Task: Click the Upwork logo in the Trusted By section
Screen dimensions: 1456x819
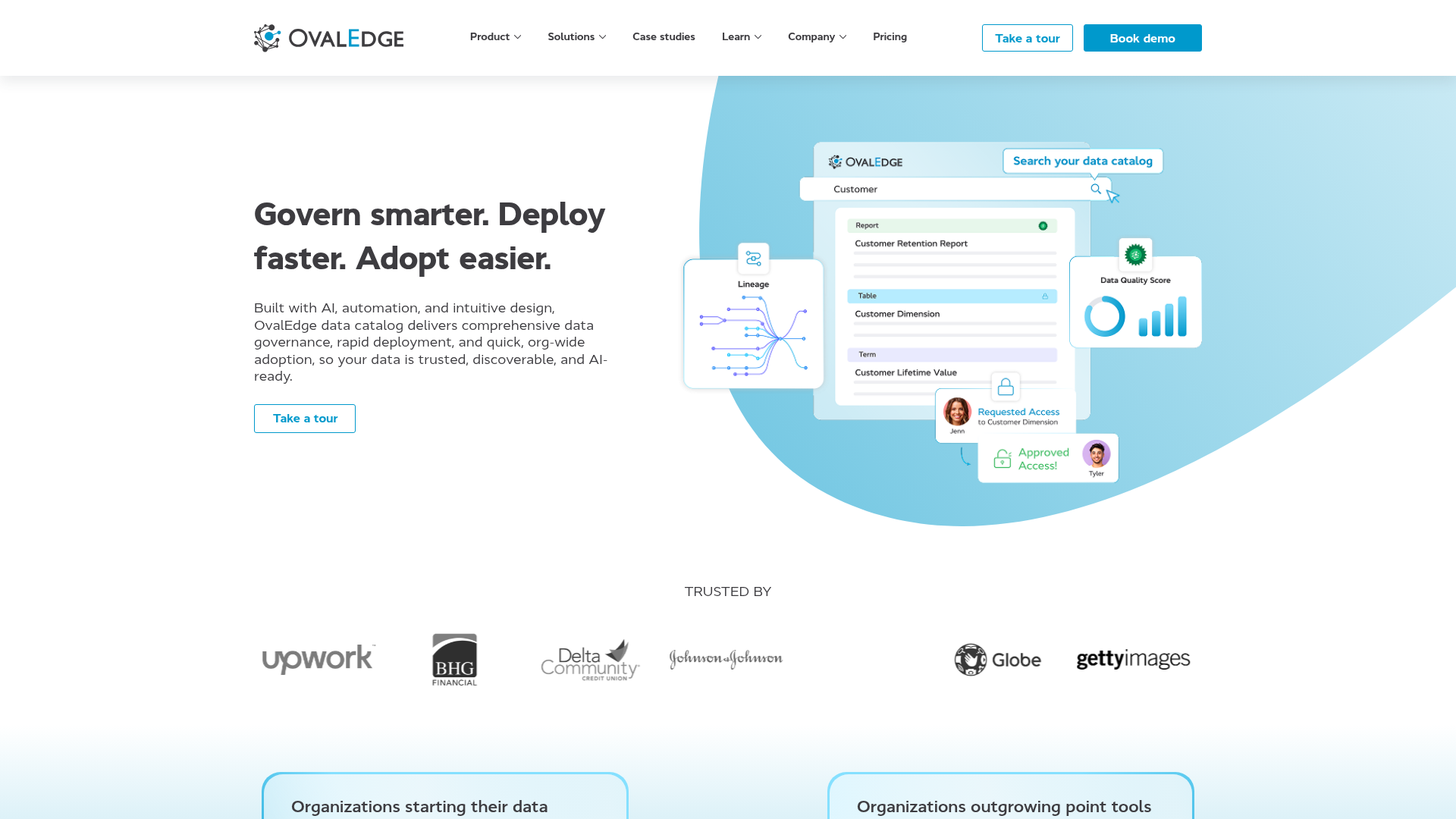Action: [x=318, y=659]
